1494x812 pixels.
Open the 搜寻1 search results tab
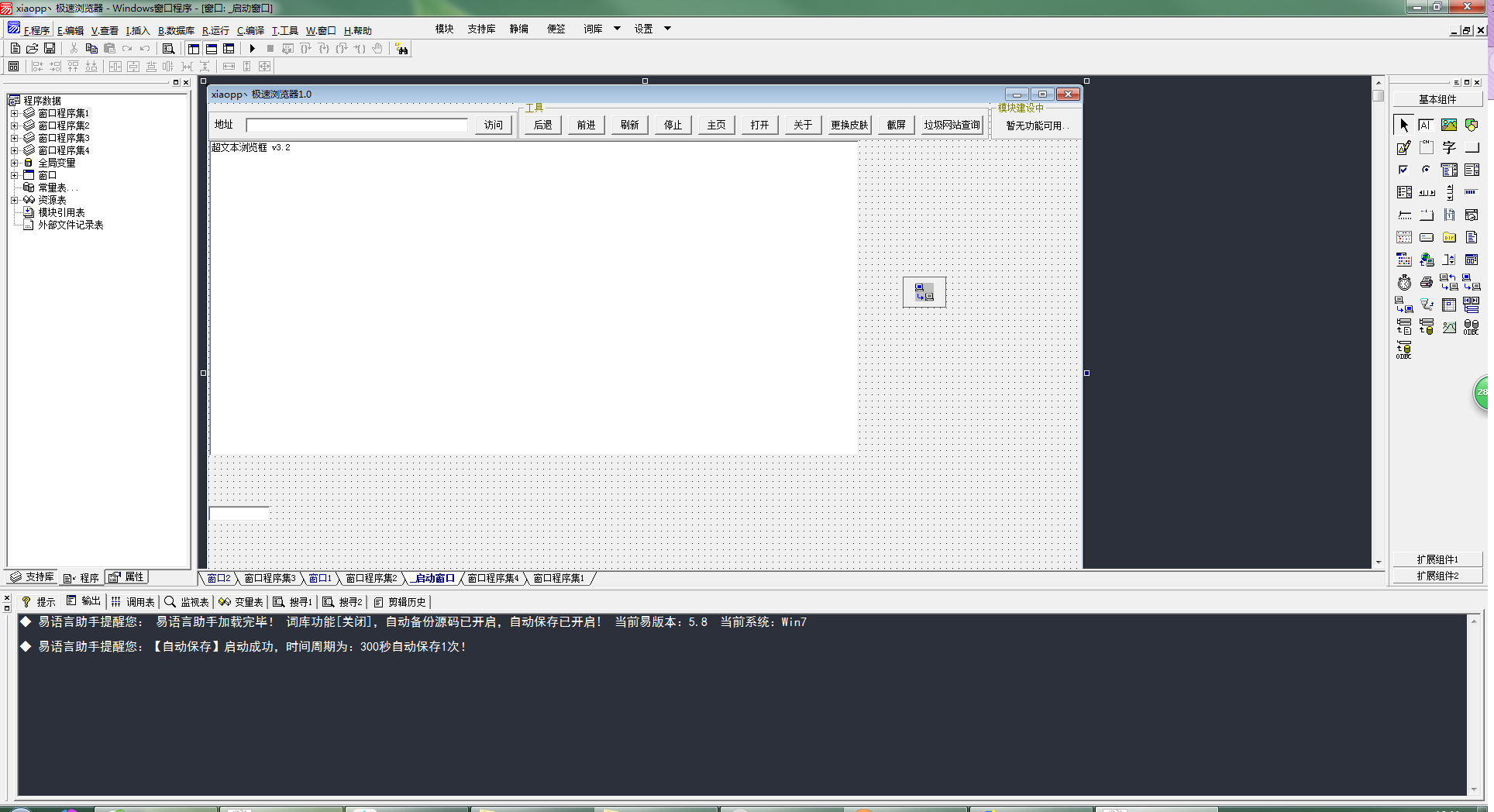click(293, 601)
